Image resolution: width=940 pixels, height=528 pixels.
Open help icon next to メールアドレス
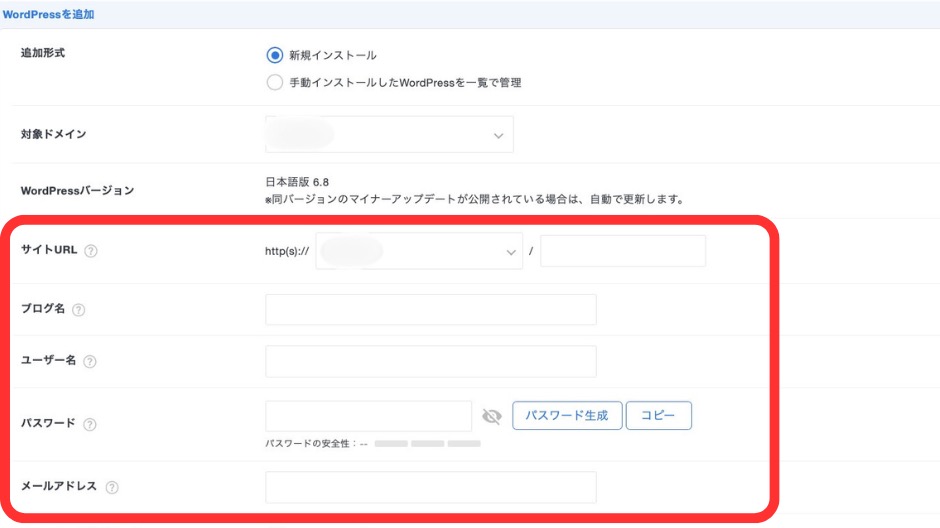pos(112,487)
